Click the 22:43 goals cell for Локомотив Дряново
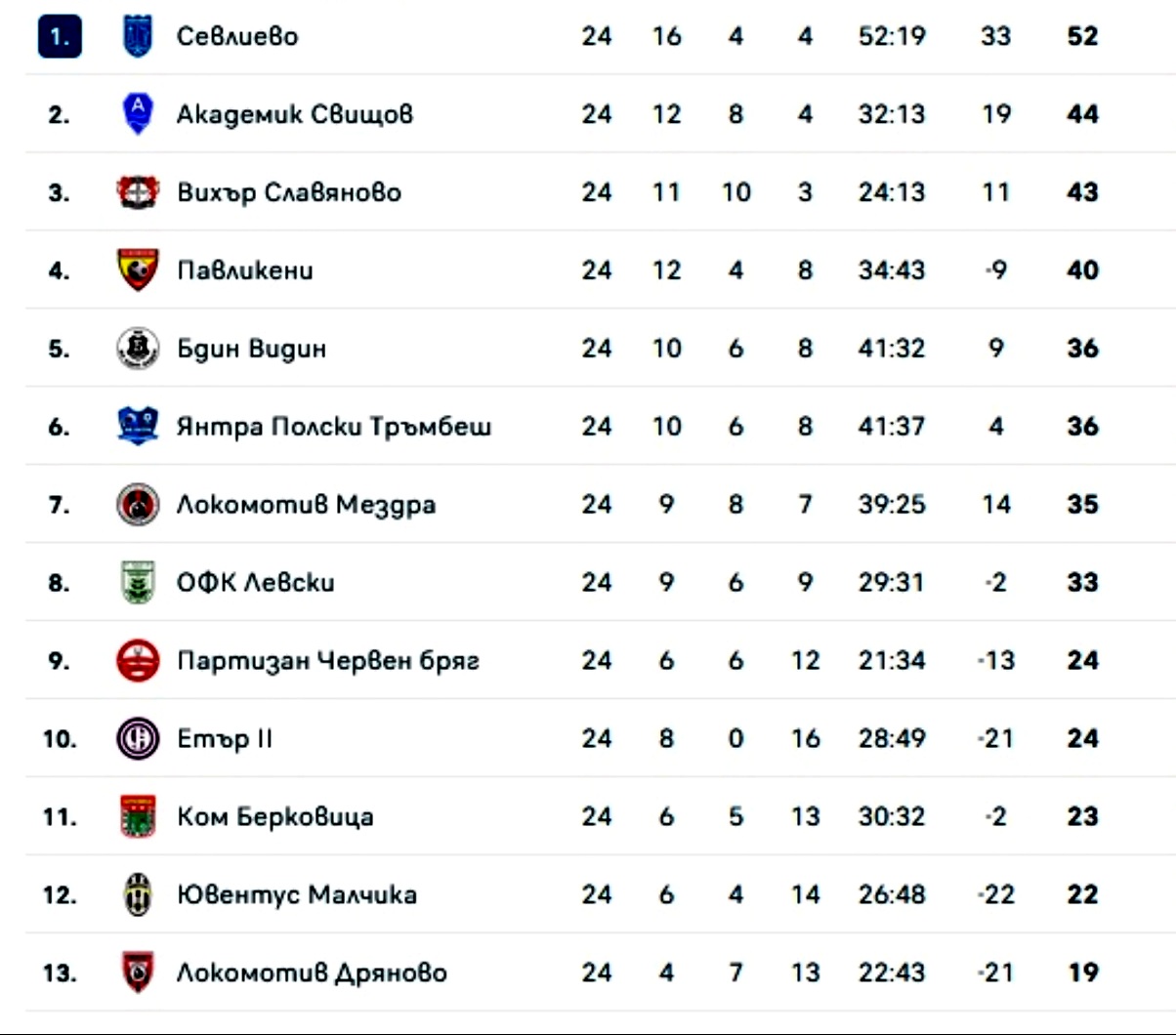The width and height of the screenshot is (1176, 1035). tap(892, 973)
